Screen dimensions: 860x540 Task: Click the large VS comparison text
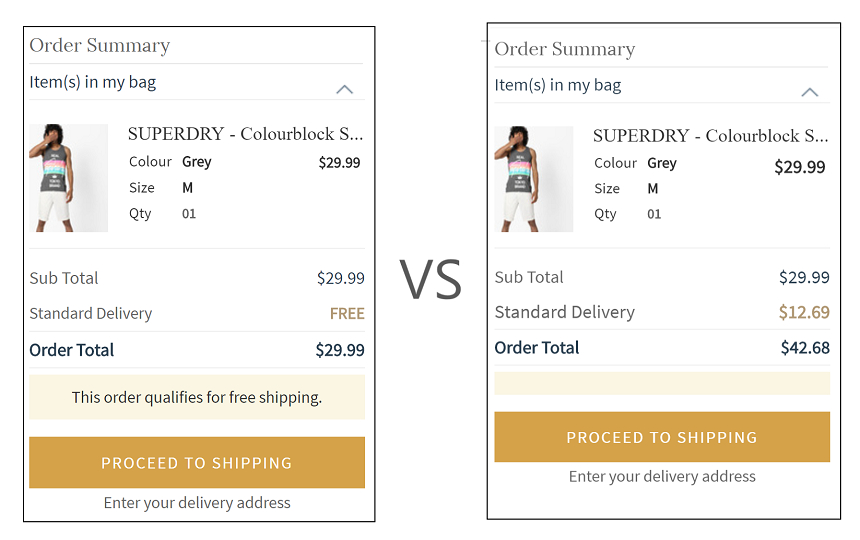[x=431, y=279]
